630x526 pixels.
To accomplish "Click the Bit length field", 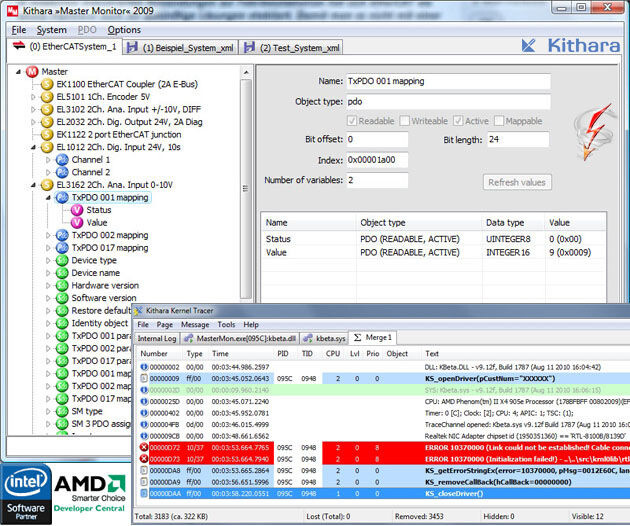I will (518, 139).
